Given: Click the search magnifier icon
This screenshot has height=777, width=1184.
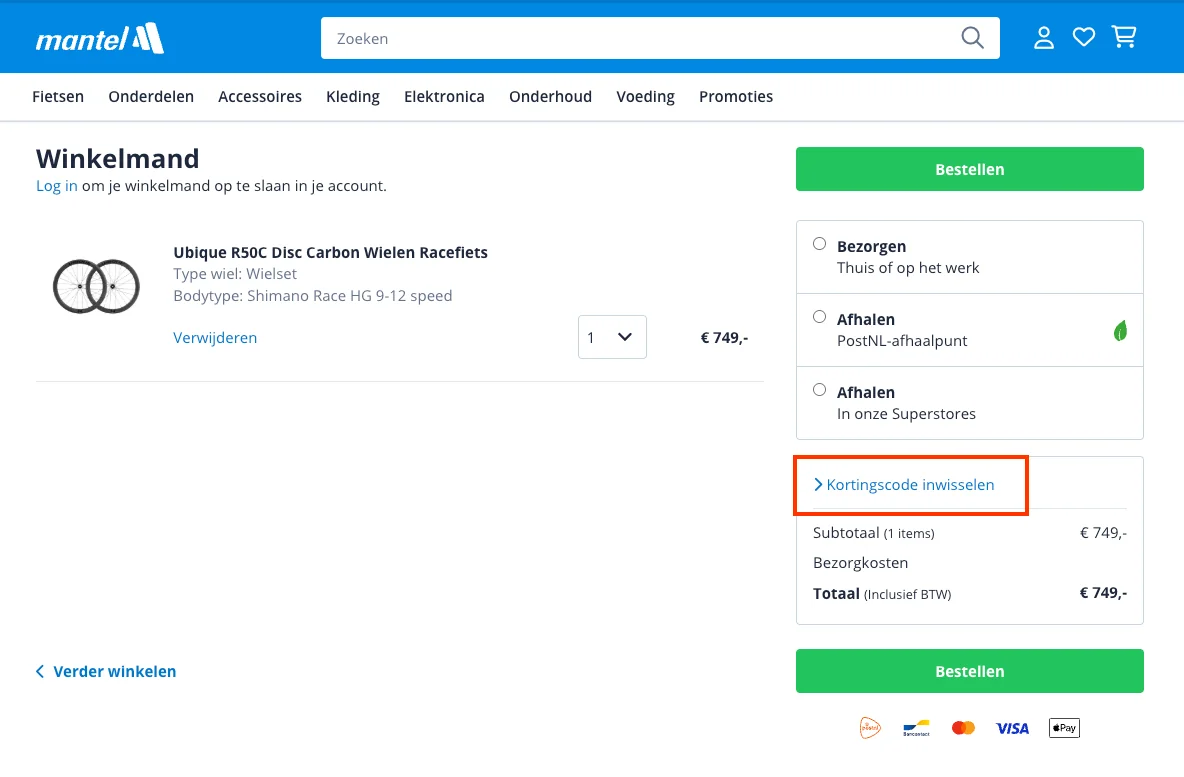Looking at the screenshot, I should click(973, 38).
